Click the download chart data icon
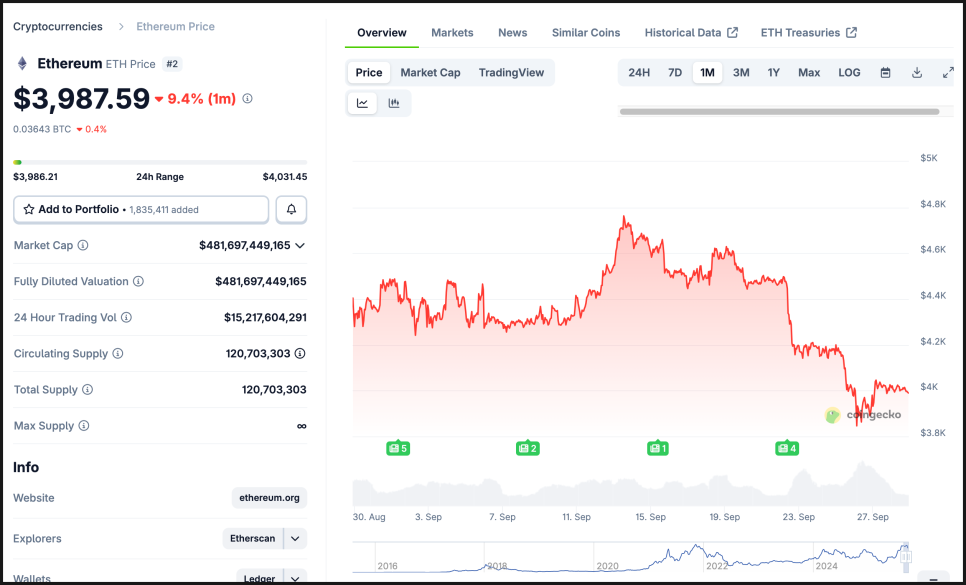966x585 pixels. [917, 73]
